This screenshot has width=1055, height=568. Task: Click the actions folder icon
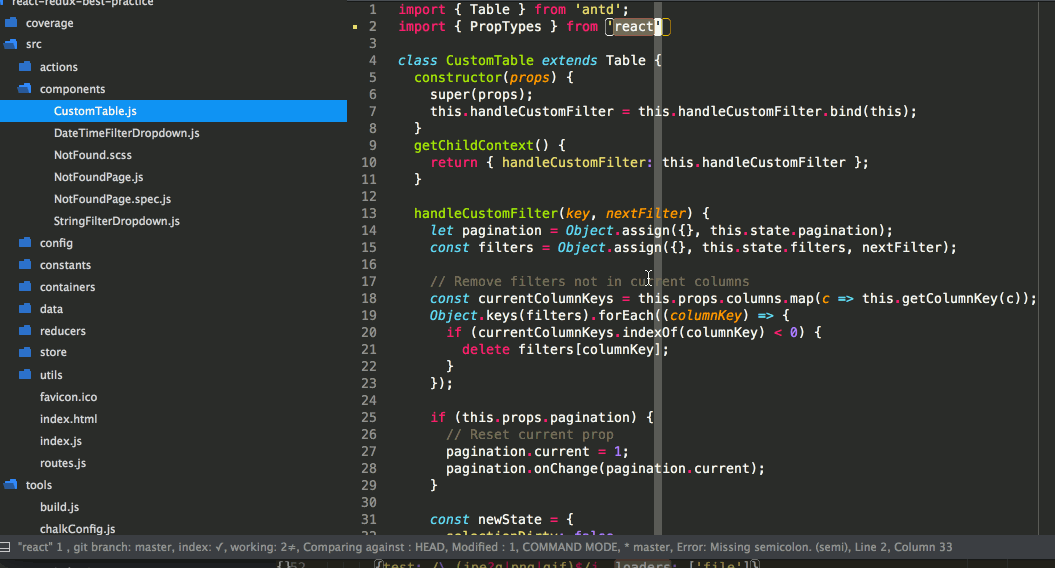tap(25, 67)
